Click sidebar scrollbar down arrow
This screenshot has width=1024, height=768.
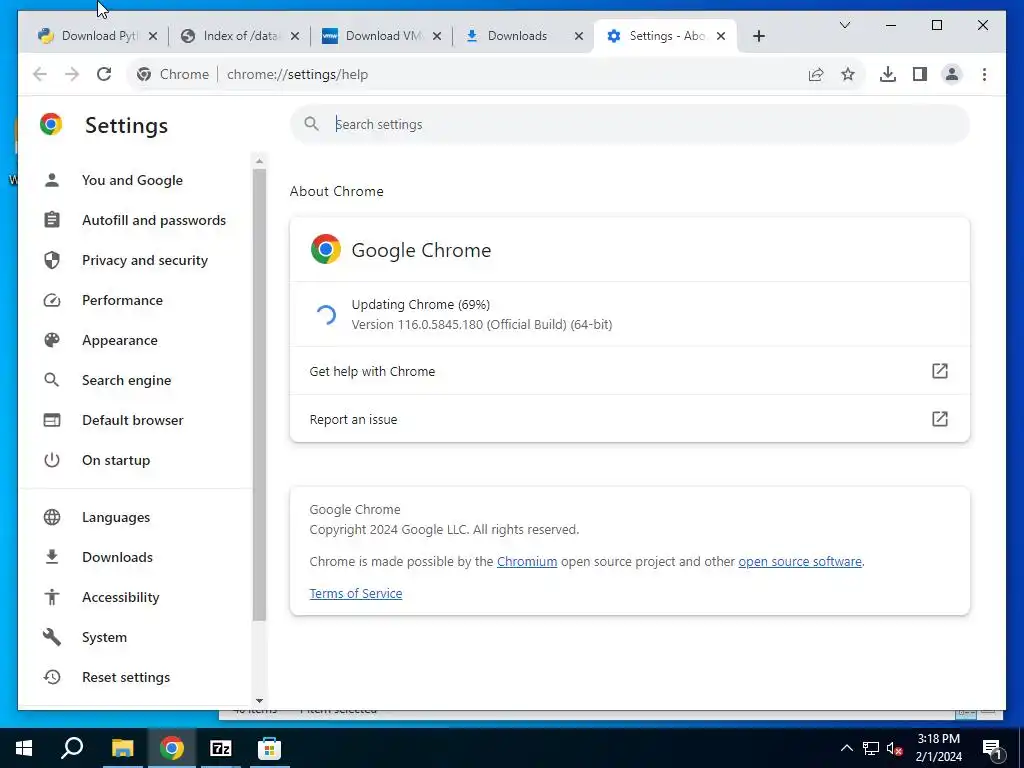tap(259, 701)
